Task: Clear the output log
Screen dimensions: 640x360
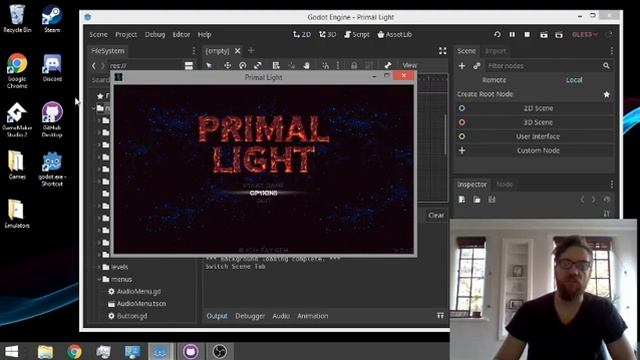Action: (436, 215)
